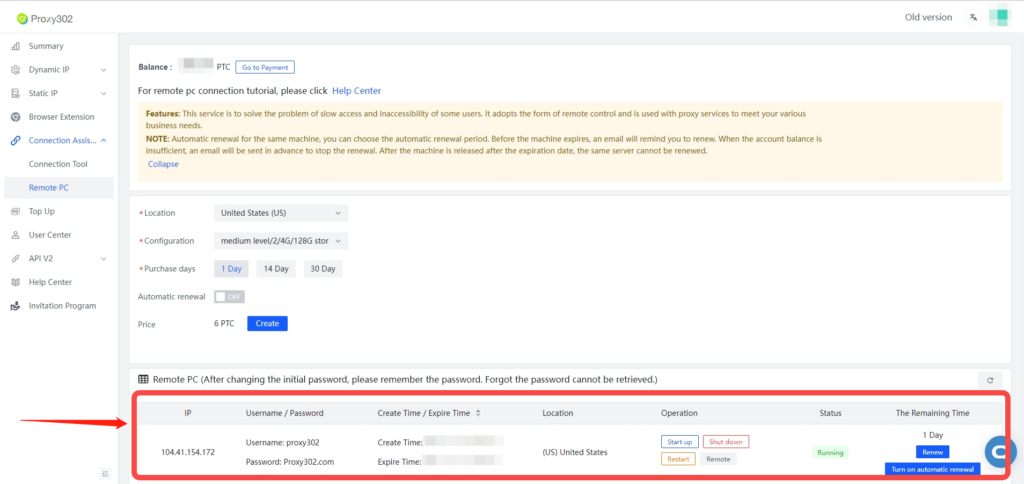Click the Connection Assistant link icon

(x=16, y=140)
